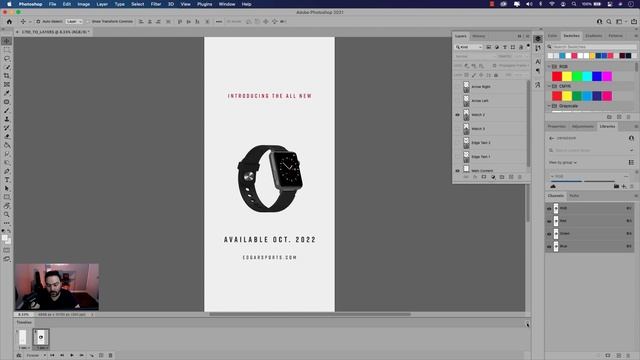The width and height of the screenshot is (640, 360).
Task: Go to first frame in timeline
Action: [x=52, y=356]
